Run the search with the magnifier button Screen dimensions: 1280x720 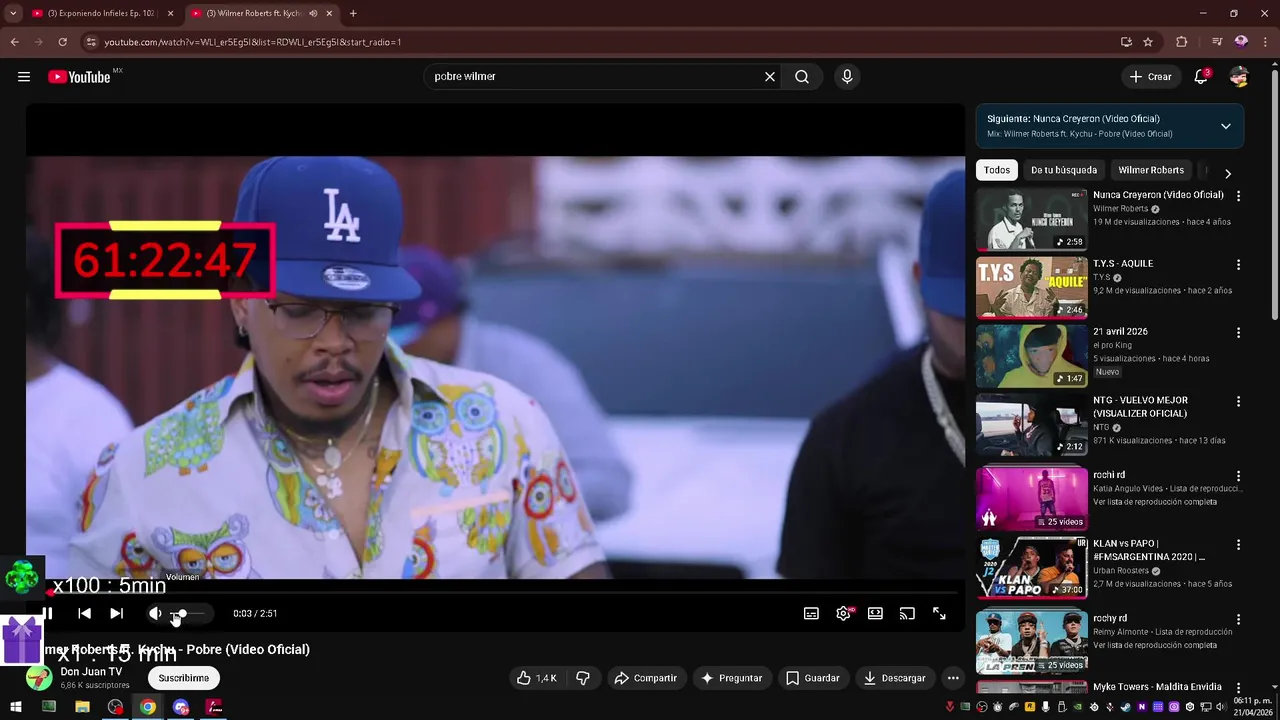click(802, 77)
